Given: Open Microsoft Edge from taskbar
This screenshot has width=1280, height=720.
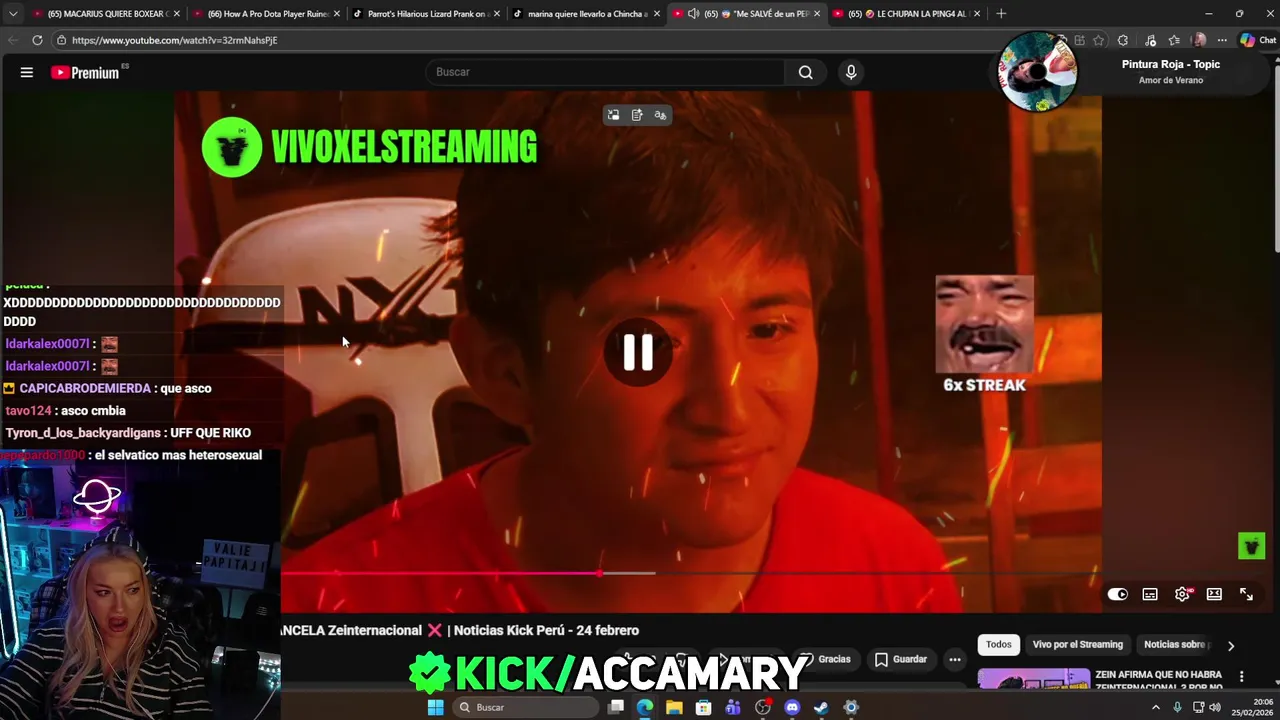Looking at the screenshot, I should tap(645, 707).
